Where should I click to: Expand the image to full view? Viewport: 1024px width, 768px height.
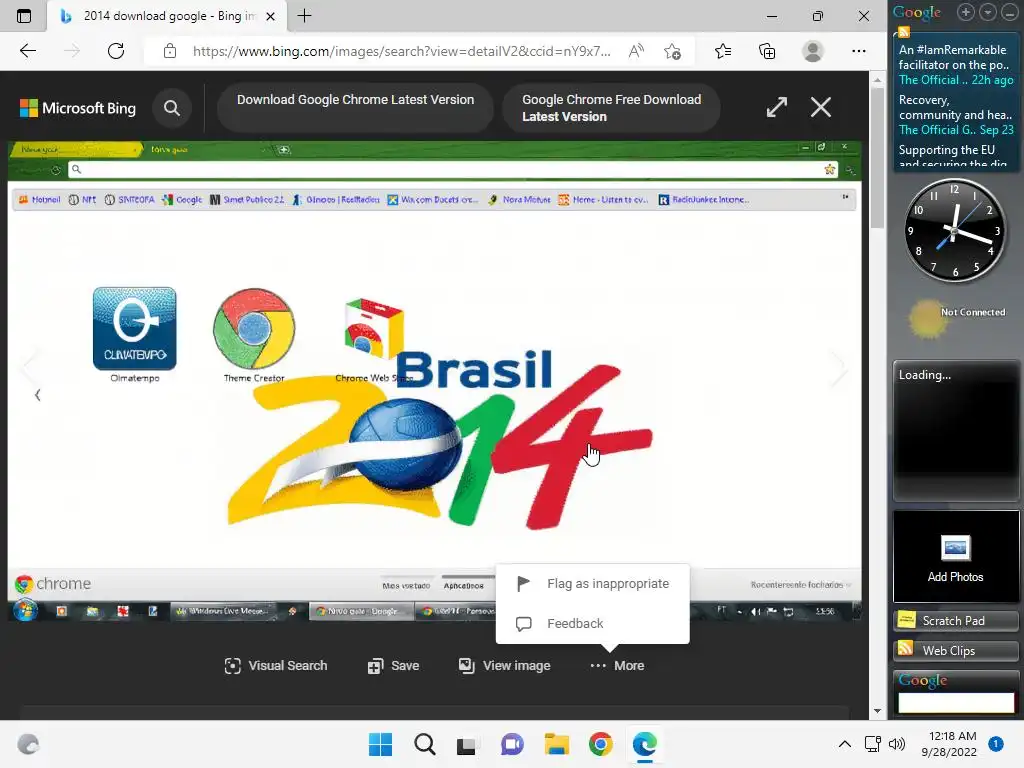point(776,107)
